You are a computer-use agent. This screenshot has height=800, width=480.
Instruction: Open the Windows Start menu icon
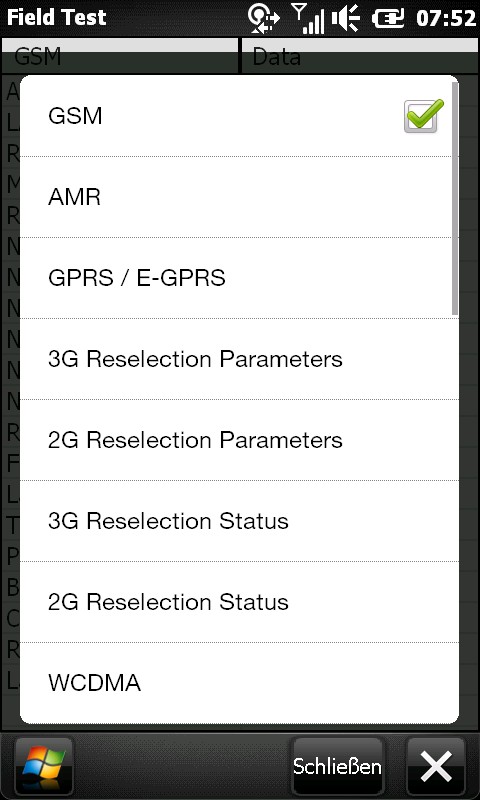click(44, 766)
